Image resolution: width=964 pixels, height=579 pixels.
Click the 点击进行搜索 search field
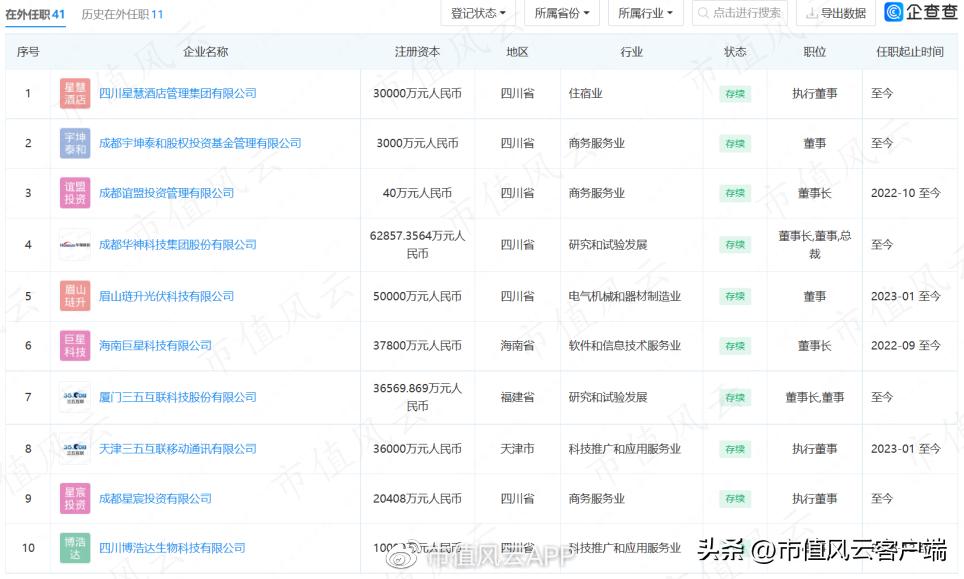click(740, 13)
